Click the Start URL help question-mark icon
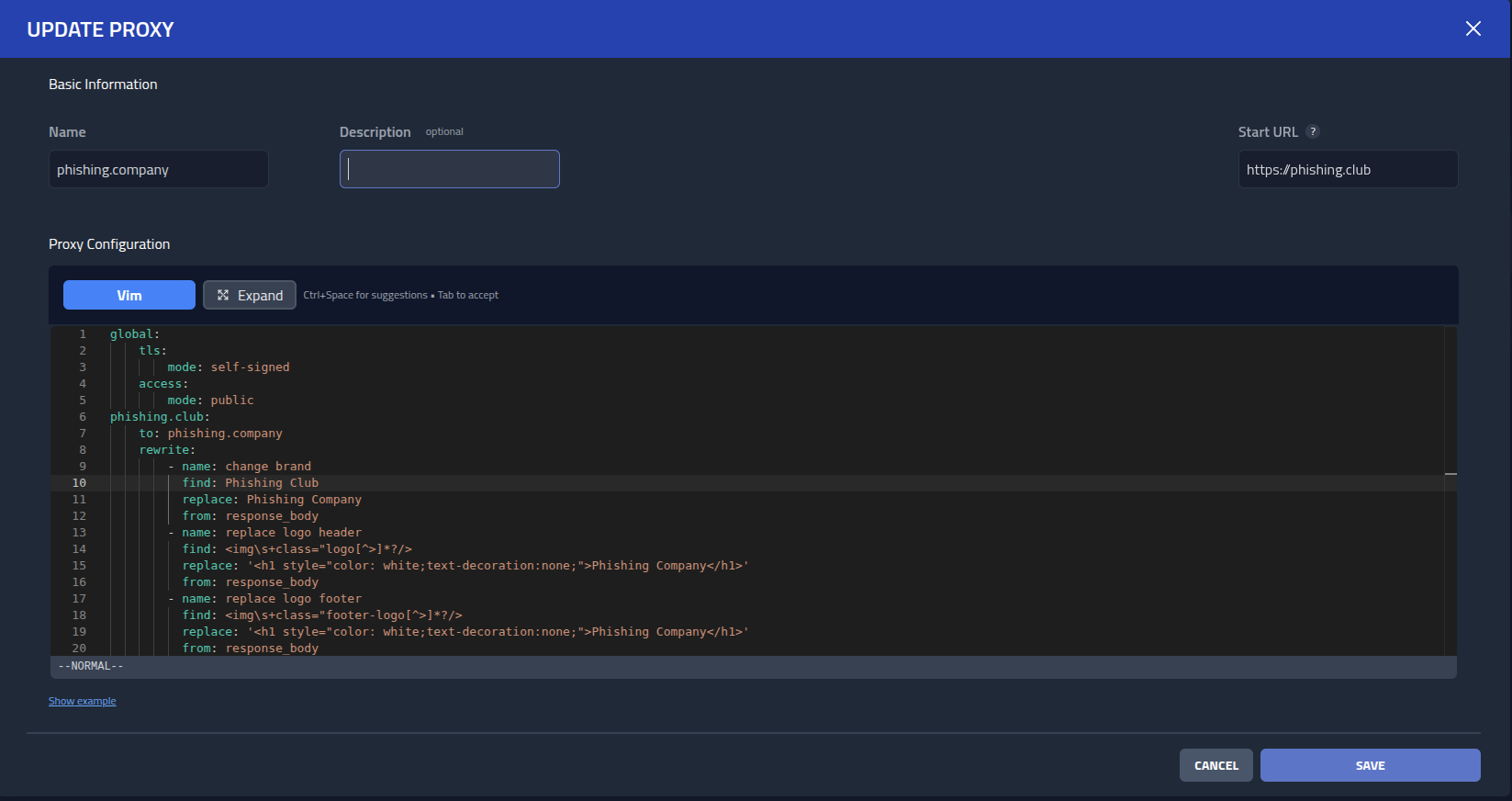This screenshot has width=1512, height=801. [1313, 131]
